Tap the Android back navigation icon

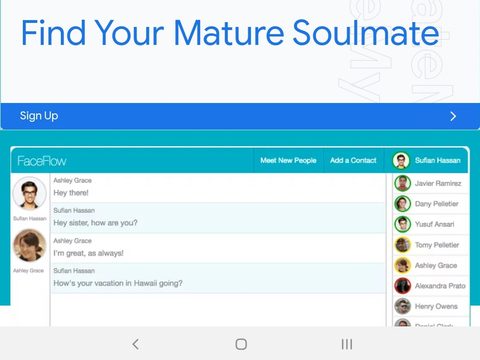135,344
